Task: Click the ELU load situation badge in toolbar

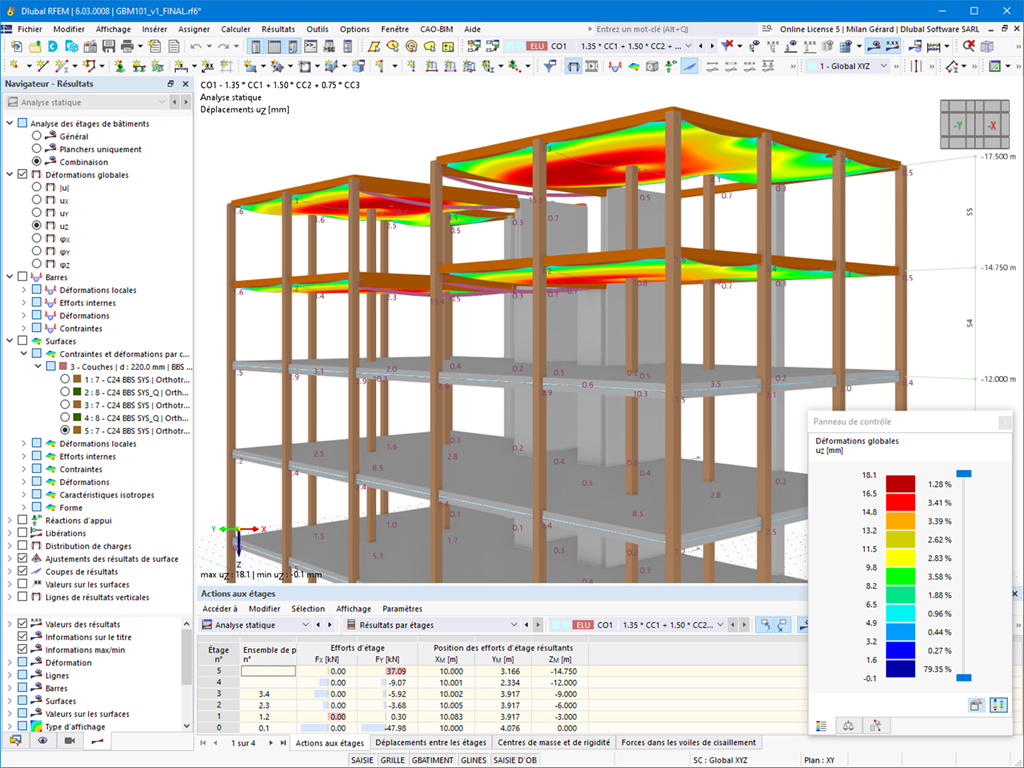Action: 537,46
